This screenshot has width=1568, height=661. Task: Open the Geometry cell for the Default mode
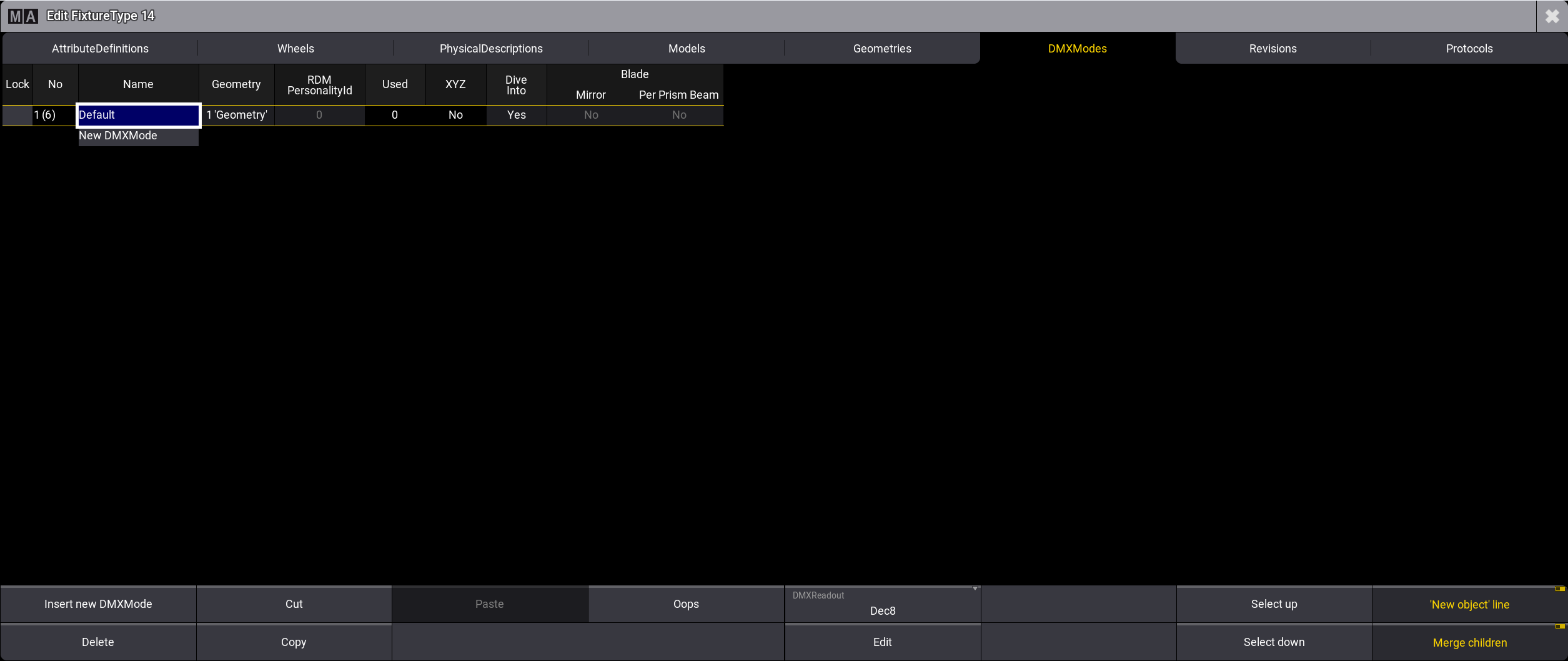pyautogui.click(x=236, y=115)
